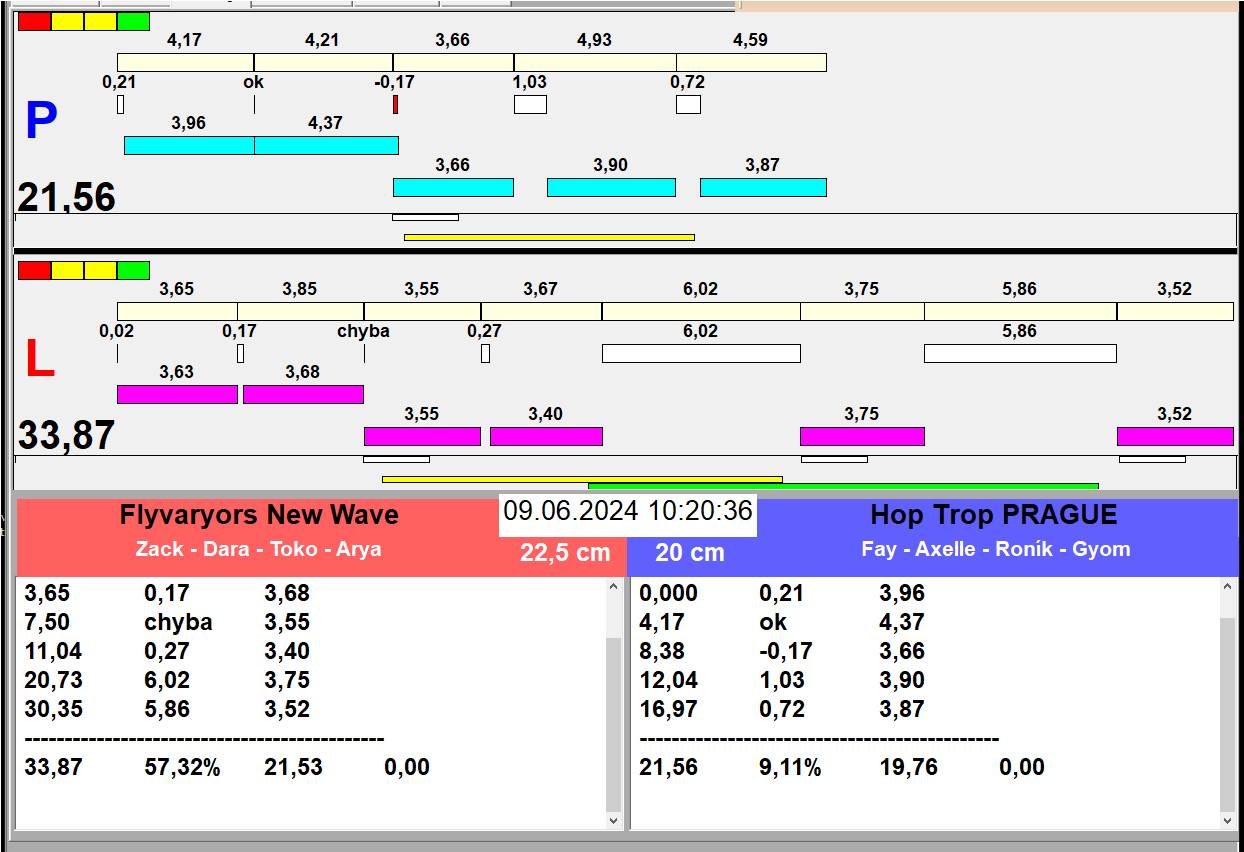Click the Flyvaryors New Wave team header

tap(259, 516)
